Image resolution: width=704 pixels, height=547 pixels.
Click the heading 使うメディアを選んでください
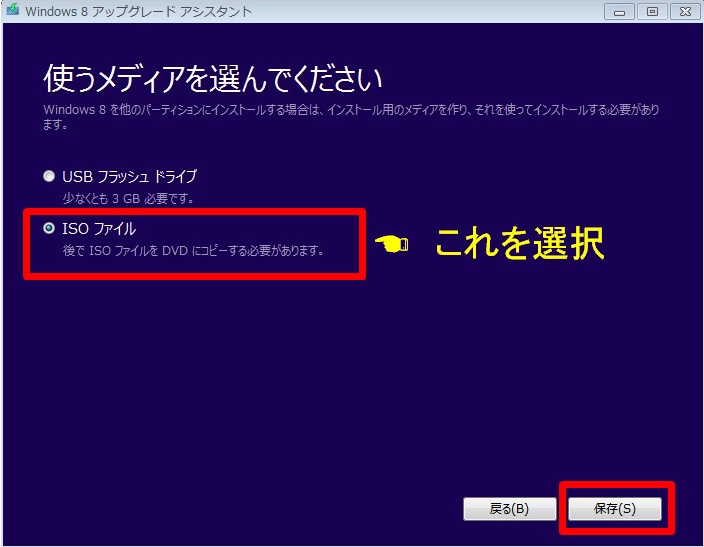(212, 78)
